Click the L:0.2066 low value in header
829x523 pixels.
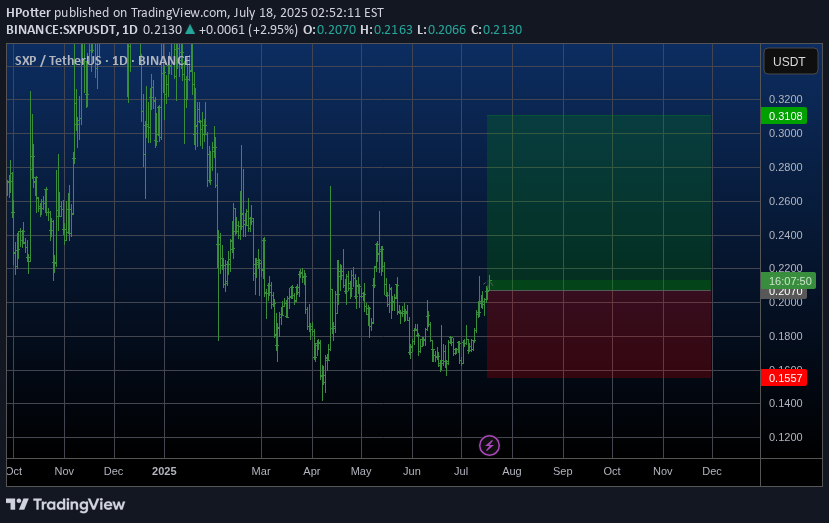click(x=441, y=30)
